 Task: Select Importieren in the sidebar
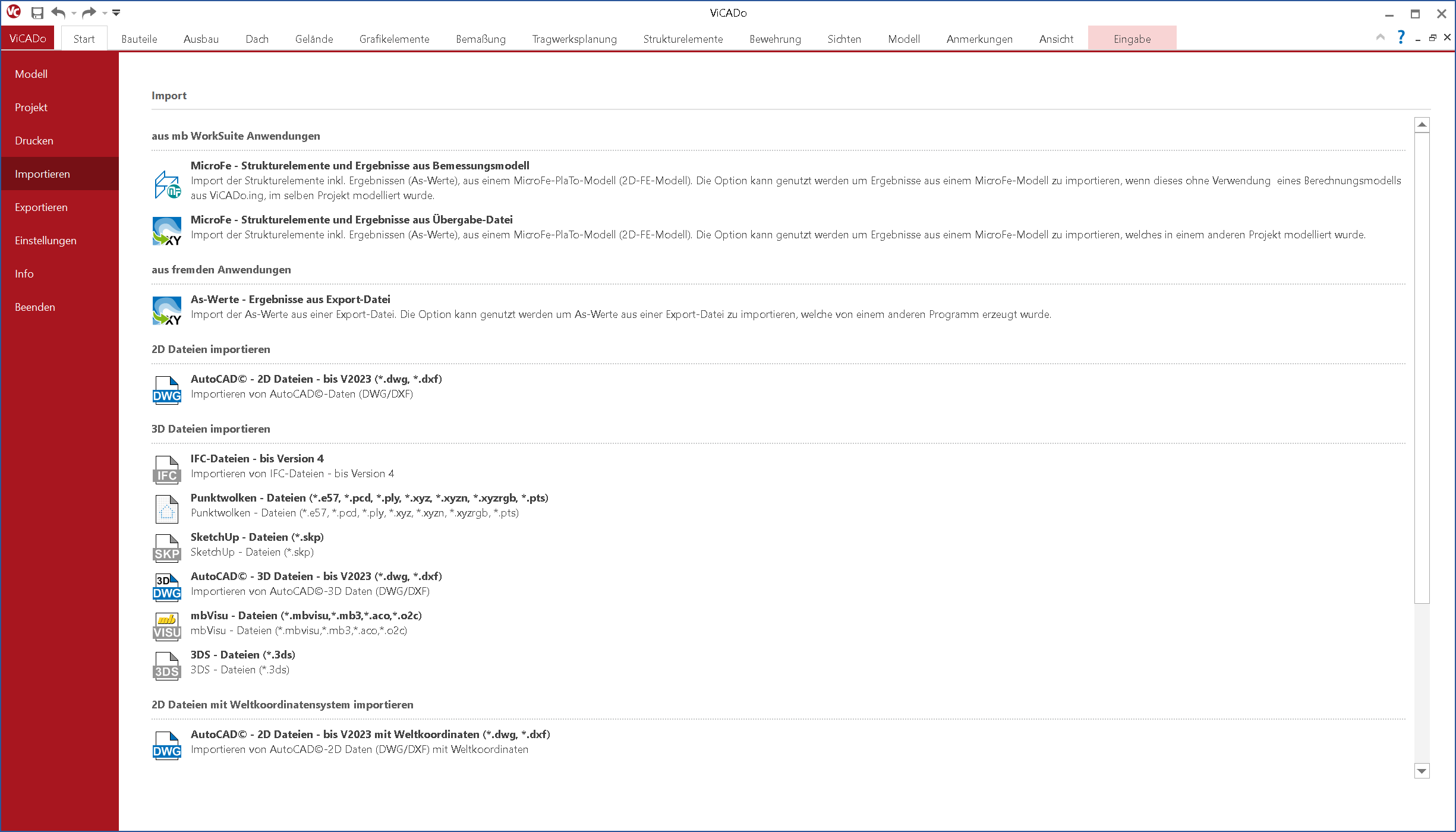click(59, 174)
